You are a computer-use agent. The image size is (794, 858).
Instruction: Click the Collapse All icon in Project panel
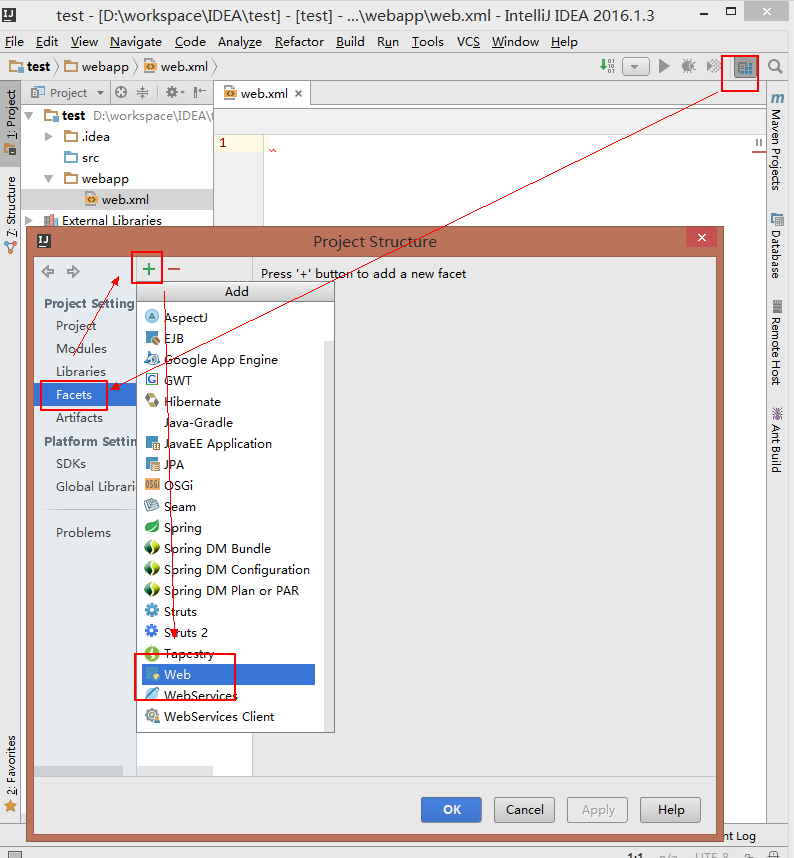pos(142,92)
